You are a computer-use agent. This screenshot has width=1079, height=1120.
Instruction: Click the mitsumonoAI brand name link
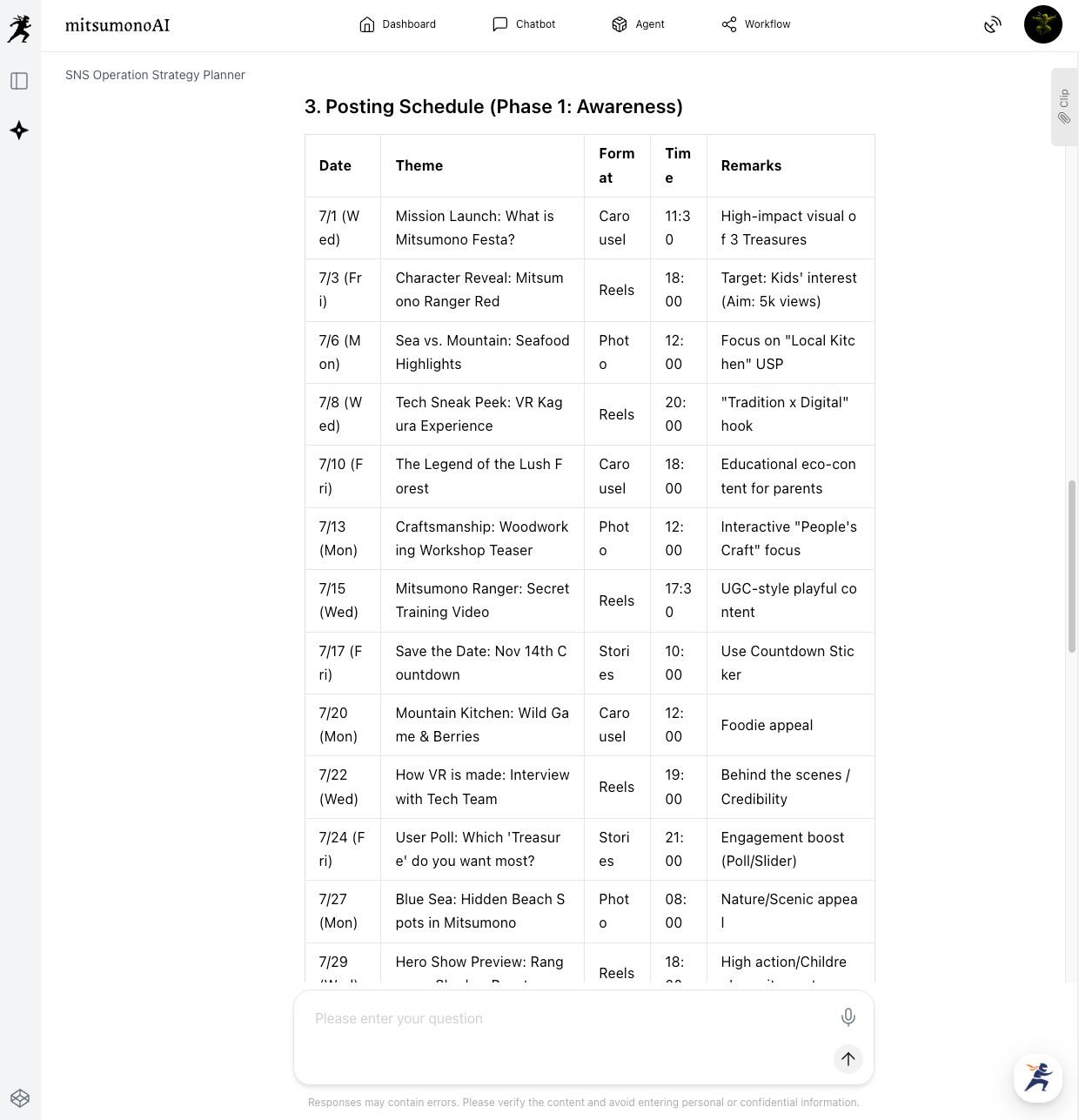[x=117, y=25]
